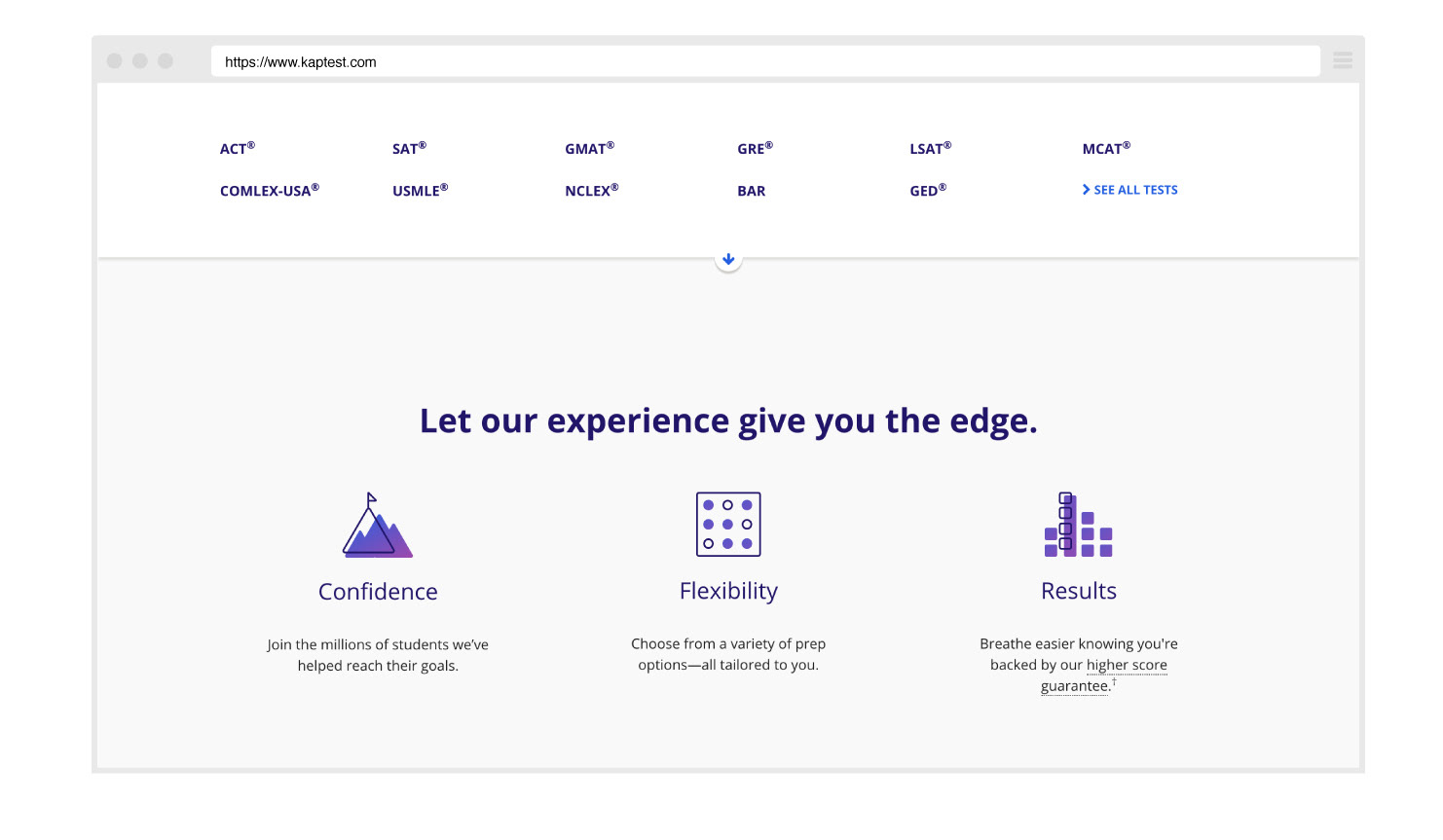Open the MCAT test link

1106,148
